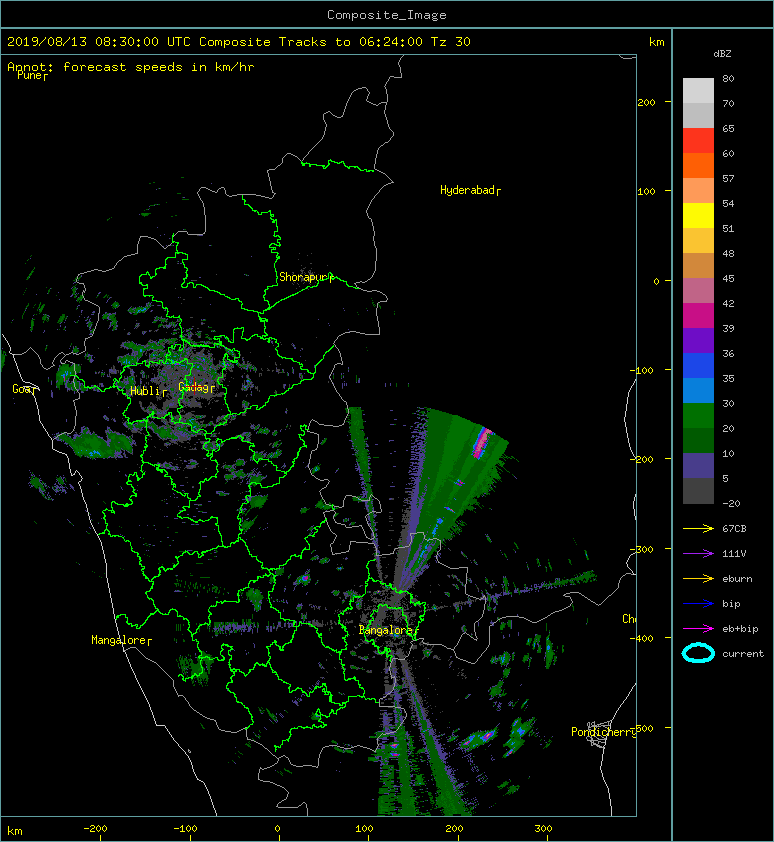Click the Gadag city label
The height and width of the screenshot is (842, 774).
pyautogui.click(x=193, y=387)
